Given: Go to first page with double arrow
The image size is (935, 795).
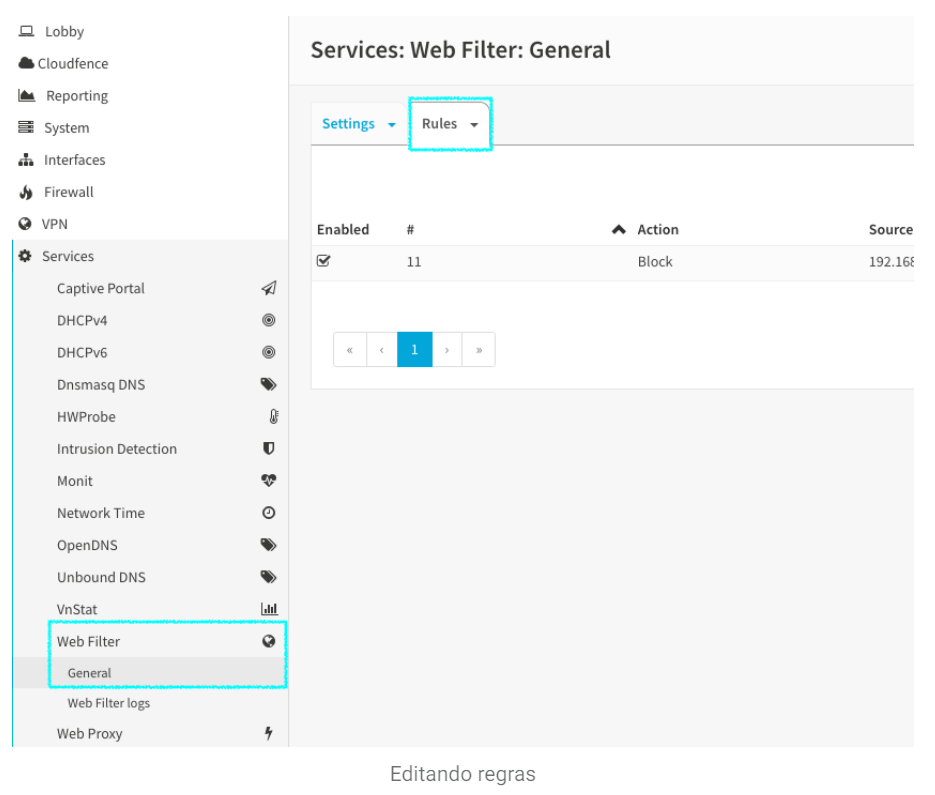Looking at the screenshot, I should pos(350,349).
